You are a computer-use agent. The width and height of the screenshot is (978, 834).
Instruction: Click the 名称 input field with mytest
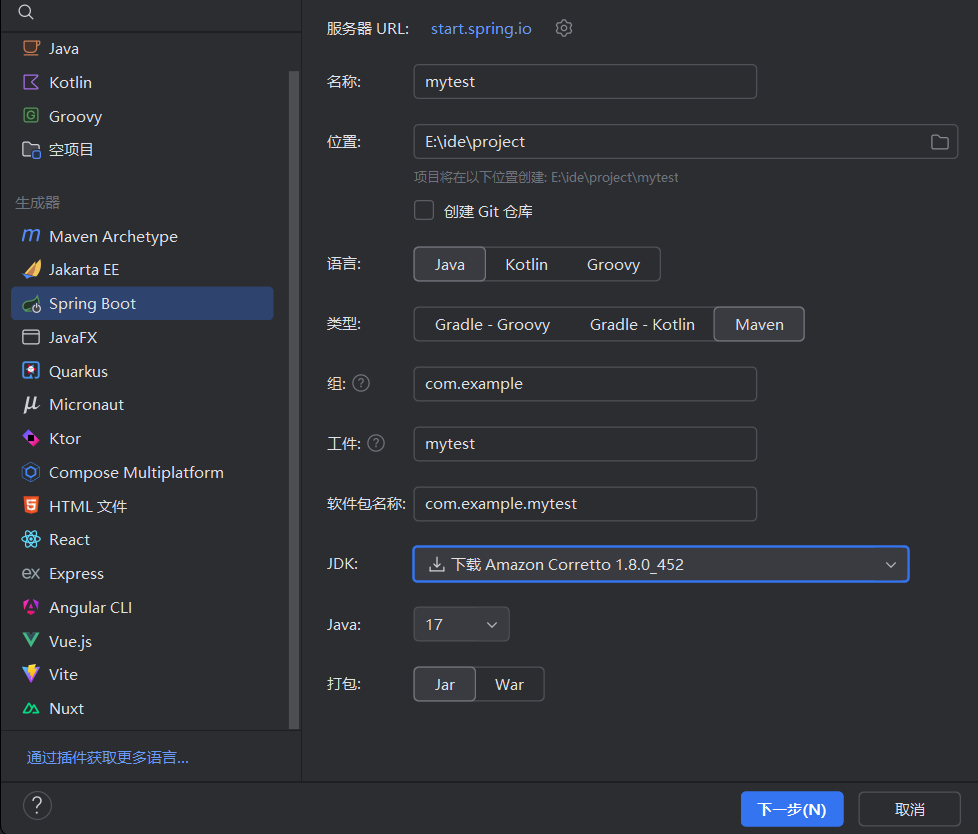point(584,82)
